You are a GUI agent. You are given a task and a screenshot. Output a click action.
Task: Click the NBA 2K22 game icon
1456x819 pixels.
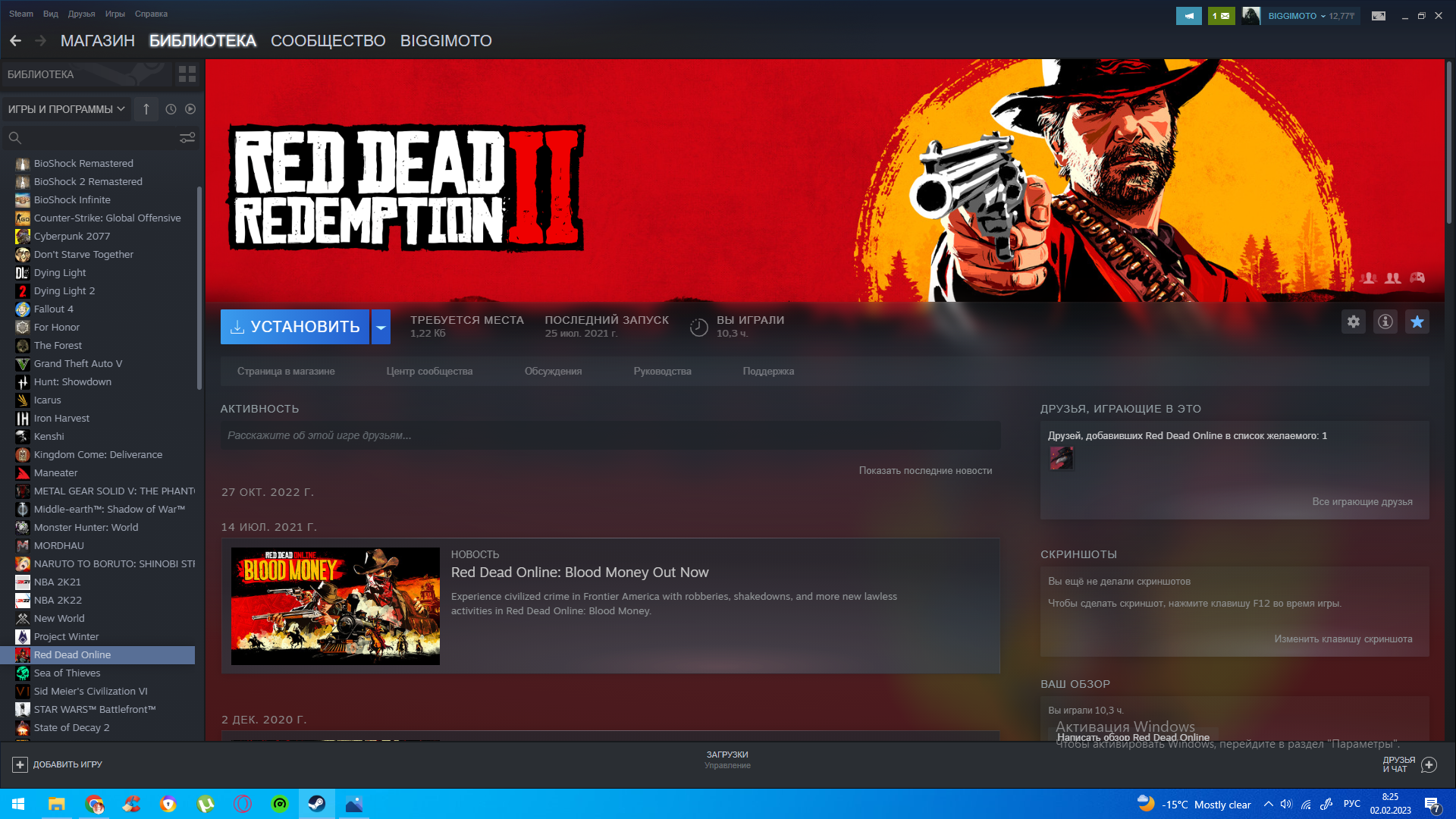[23, 601]
